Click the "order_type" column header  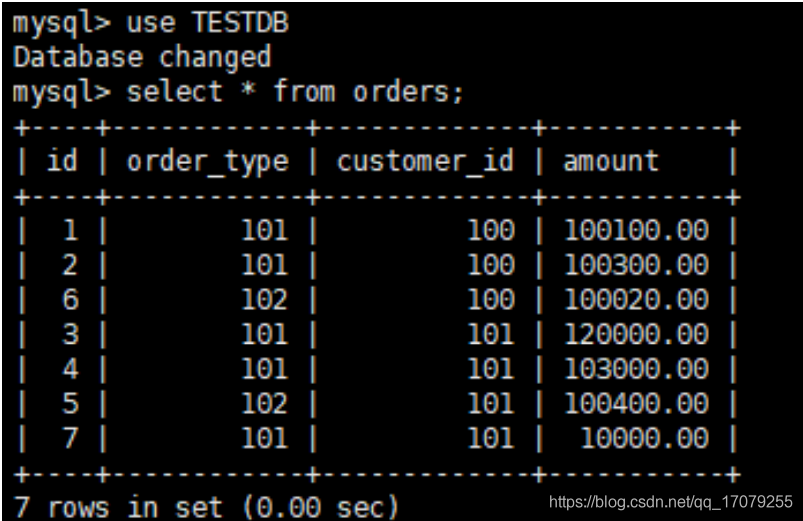coord(207,161)
